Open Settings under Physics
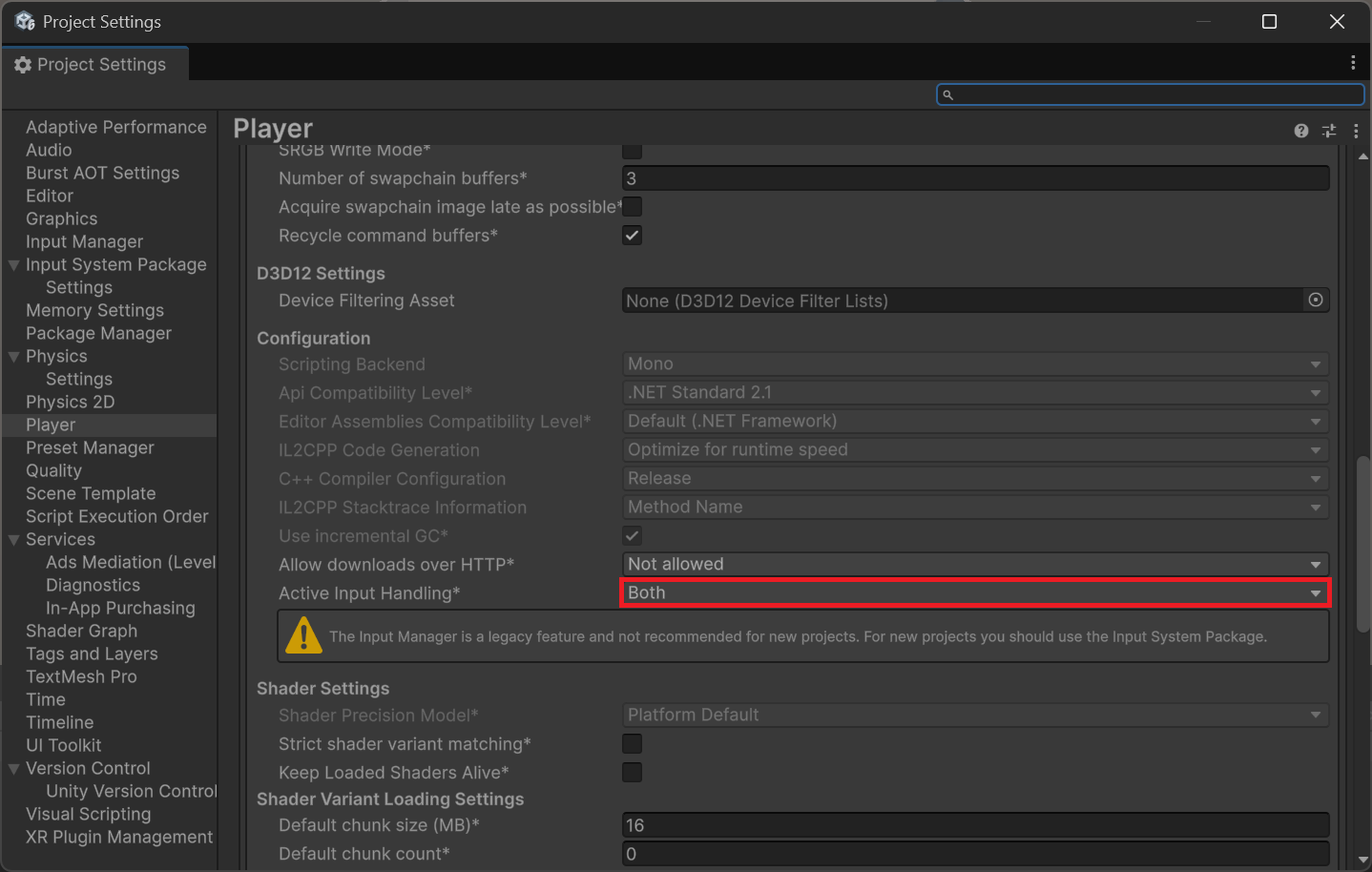The width and height of the screenshot is (1372, 872). (x=79, y=379)
